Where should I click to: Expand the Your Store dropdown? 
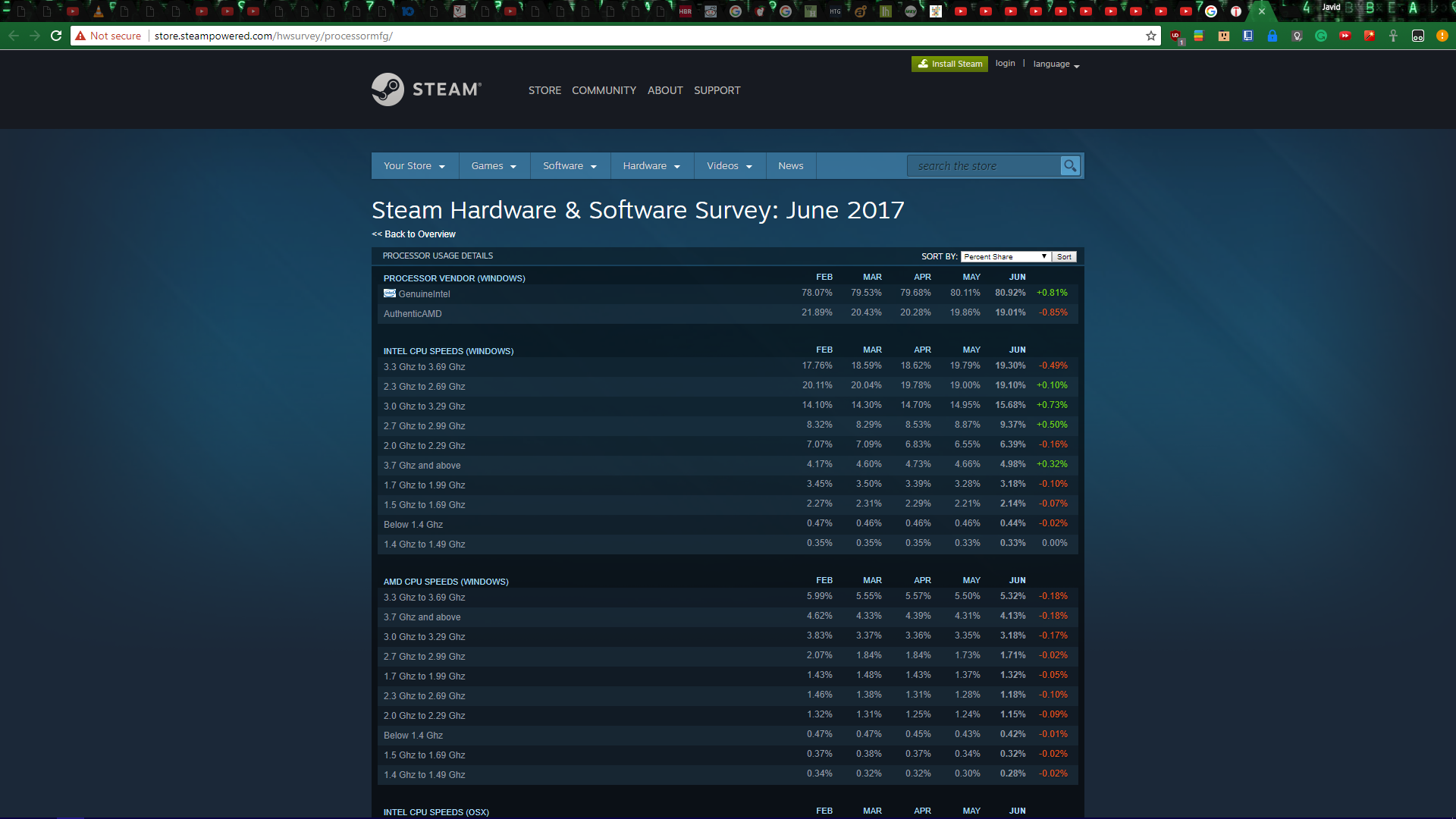pyautogui.click(x=415, y=166)
